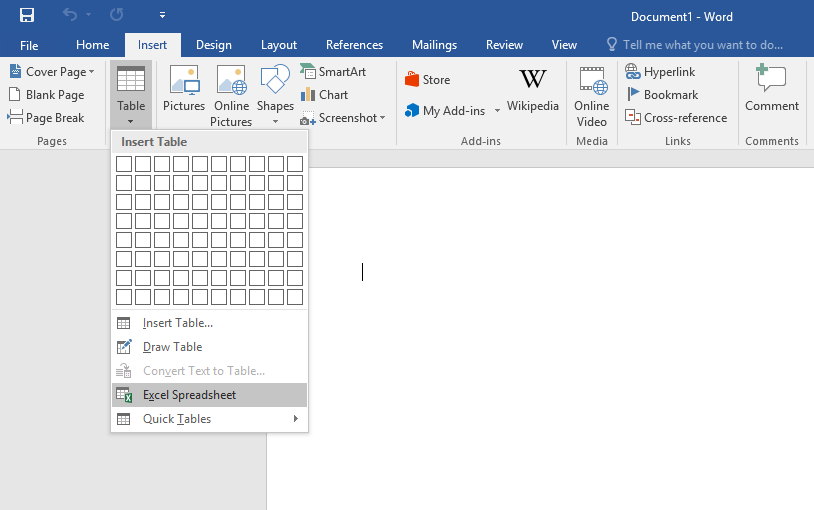
Task: Click in the document page at the text cursor
Action: 362,272
